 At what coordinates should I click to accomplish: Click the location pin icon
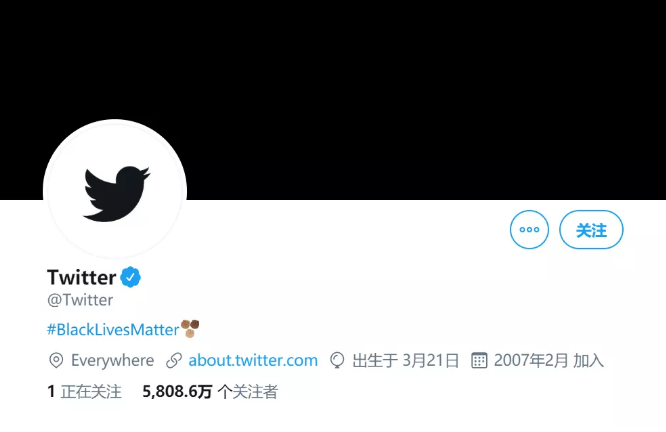56,361
